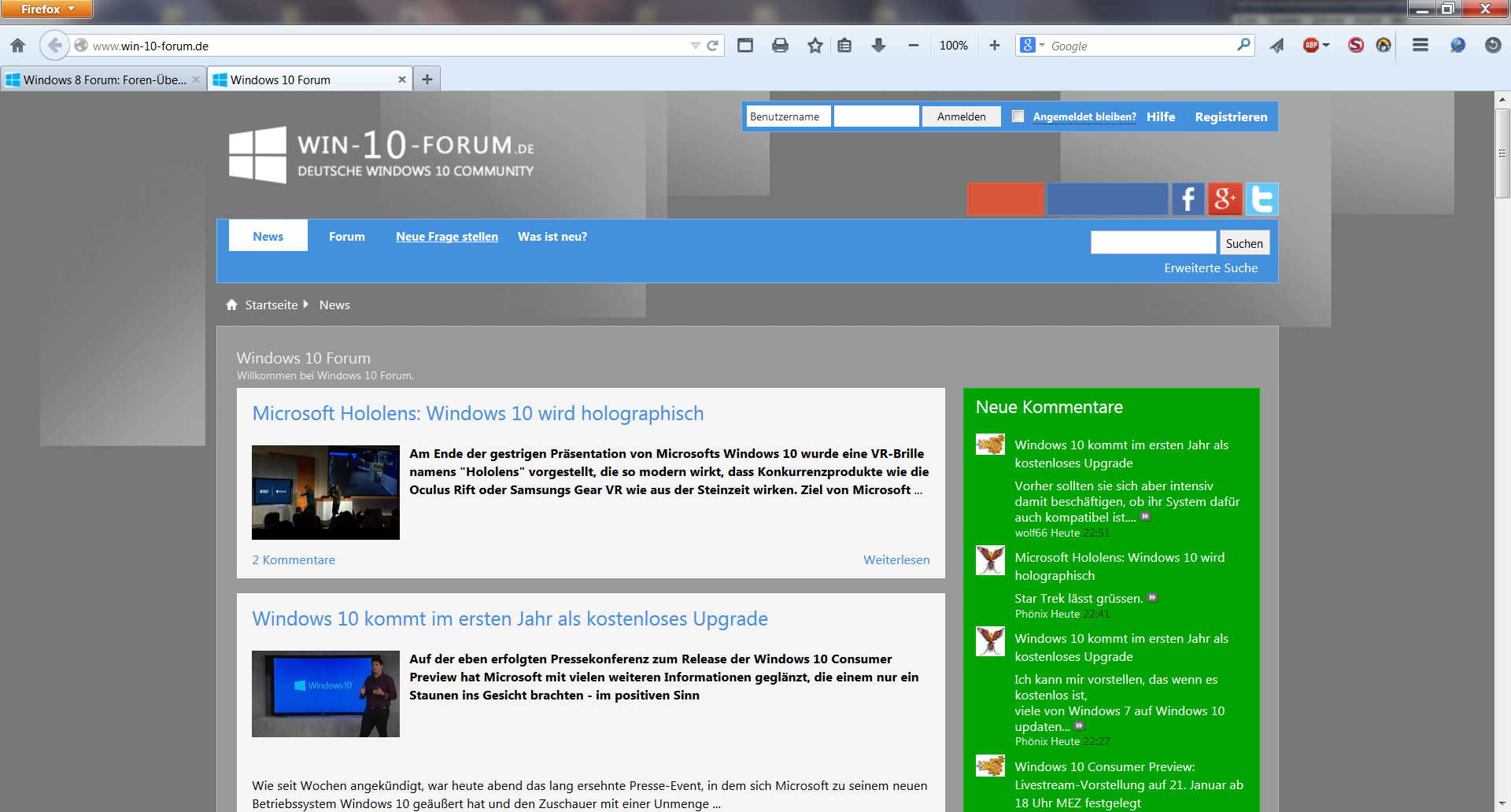
Task: Open Erweiterte Suche link
Action: (x=1210, y=268)
